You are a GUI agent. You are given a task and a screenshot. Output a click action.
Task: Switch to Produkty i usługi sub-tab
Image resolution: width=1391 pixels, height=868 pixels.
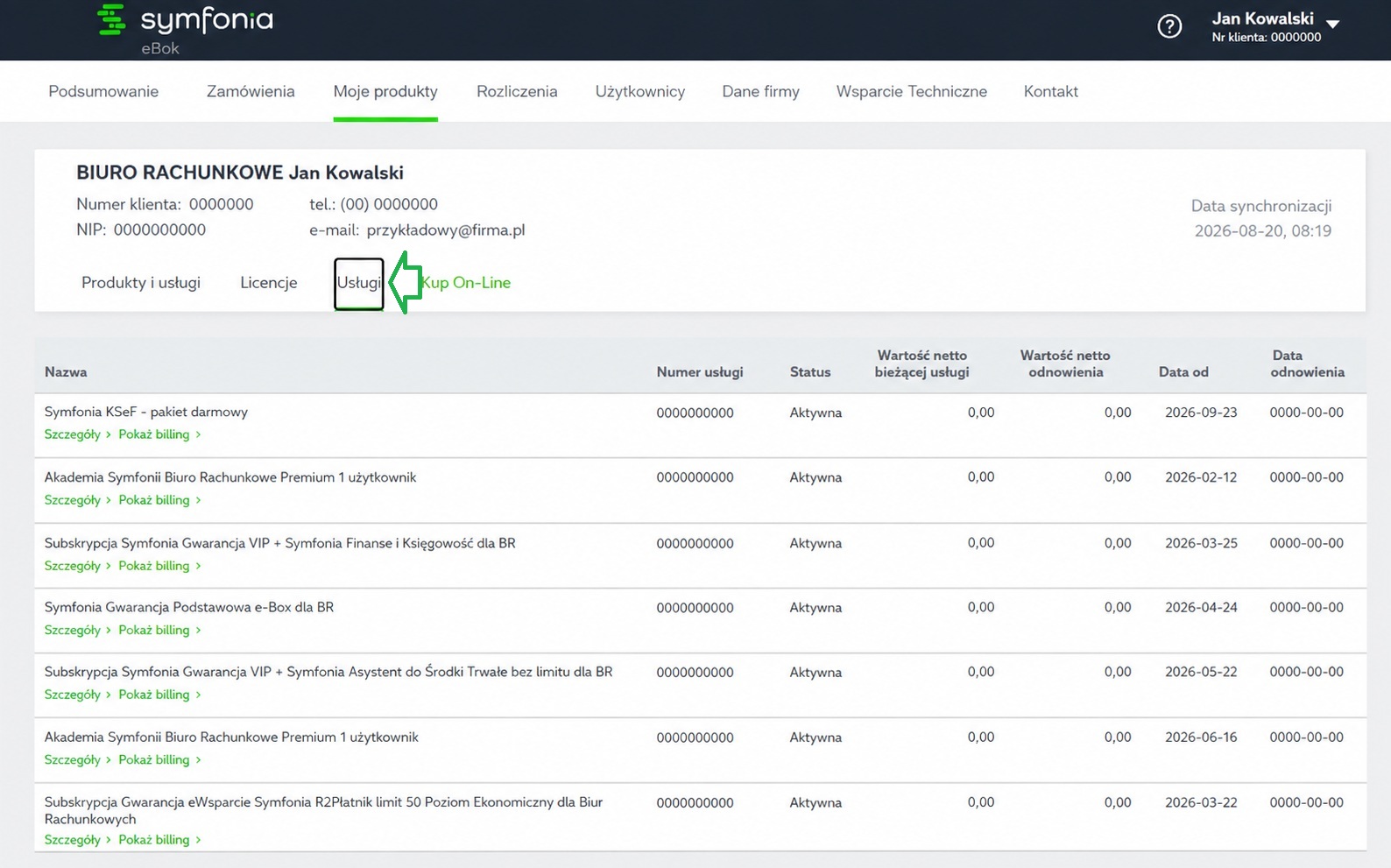[141, 282]
